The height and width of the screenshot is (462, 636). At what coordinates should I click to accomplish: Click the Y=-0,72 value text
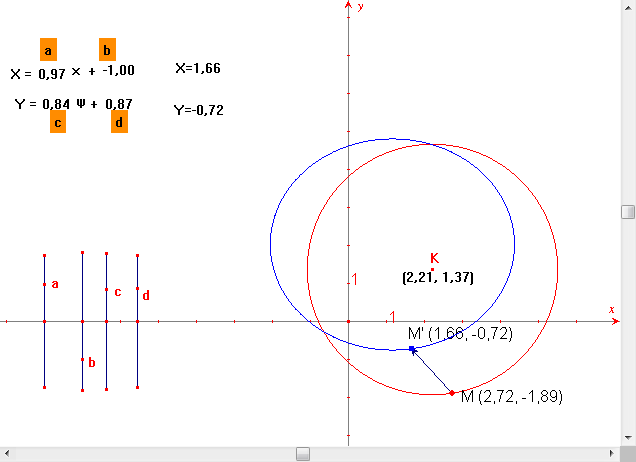197,110
